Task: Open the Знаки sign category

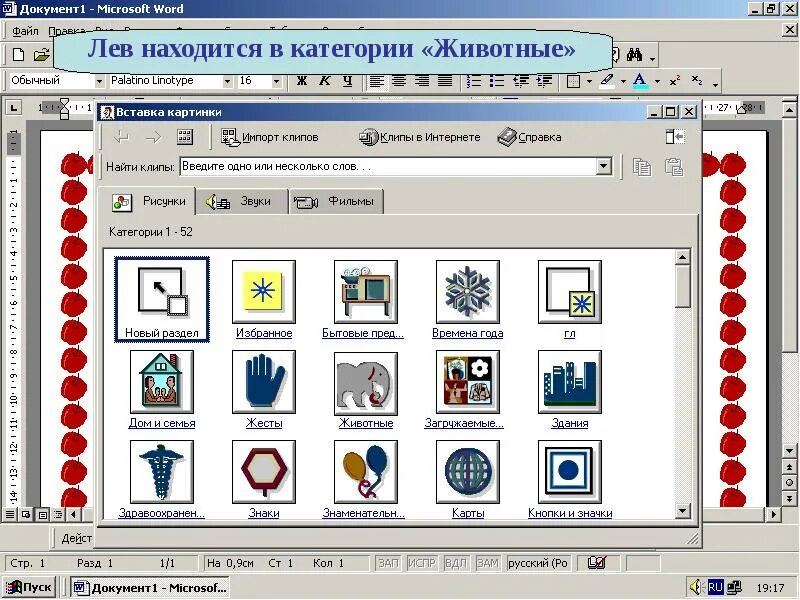Action: tap(264, 472)
